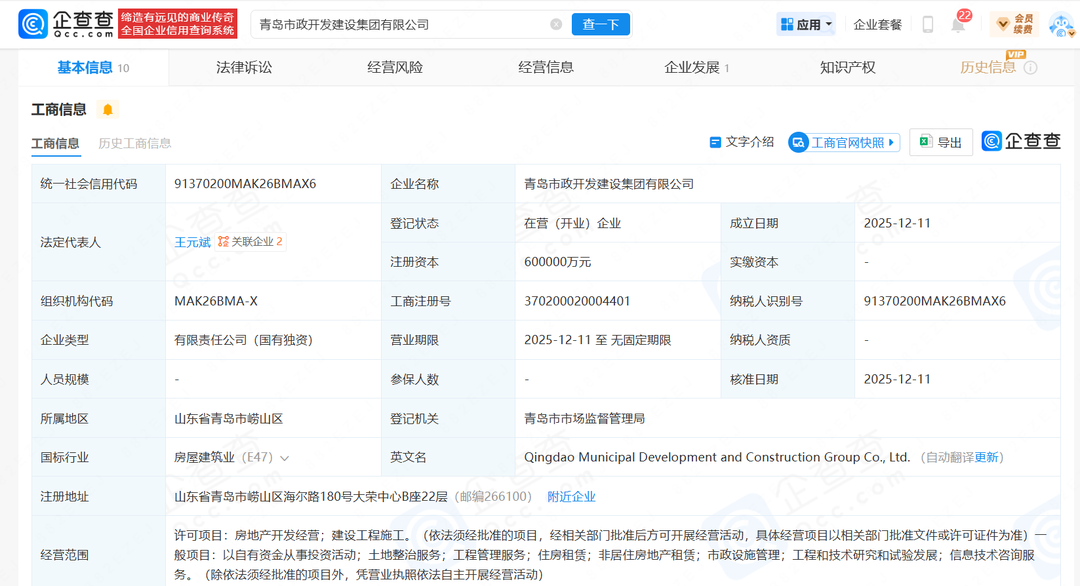Open the 应用 applications dropdown
Screen dimensions: 1080x586
pos(806,24)
